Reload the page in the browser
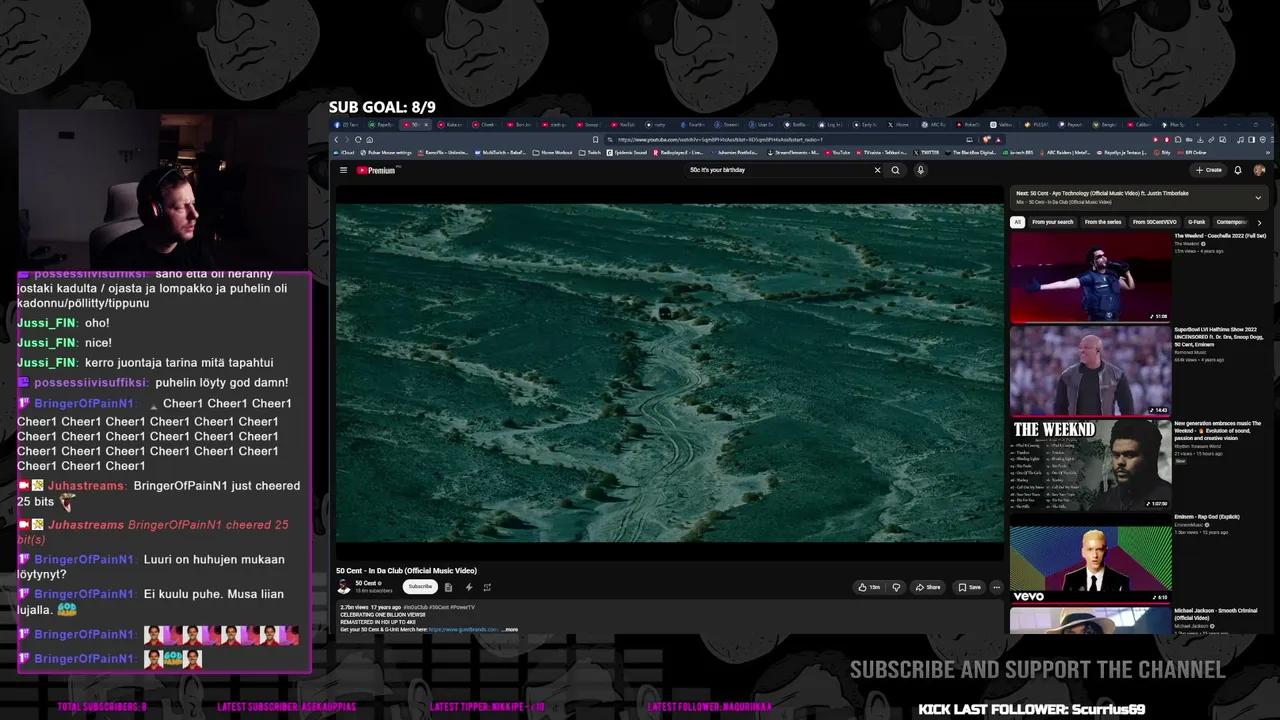The image size is (1280, 720). [358, 139]
